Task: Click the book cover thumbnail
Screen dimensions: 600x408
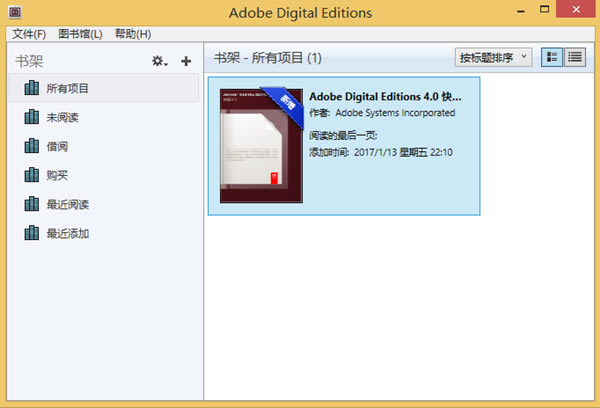Action: point(261,145)
